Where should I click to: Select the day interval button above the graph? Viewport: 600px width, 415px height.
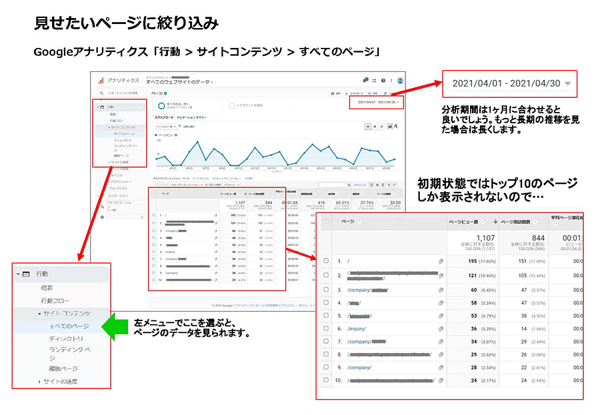click(x=368, y=126)
